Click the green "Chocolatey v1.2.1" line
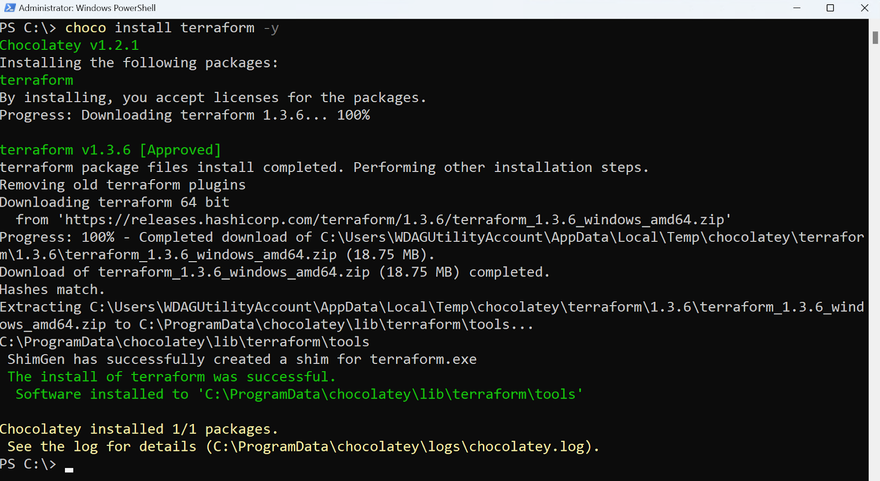Viewport: 880px width, 481px height. click(x=67, y=45)
